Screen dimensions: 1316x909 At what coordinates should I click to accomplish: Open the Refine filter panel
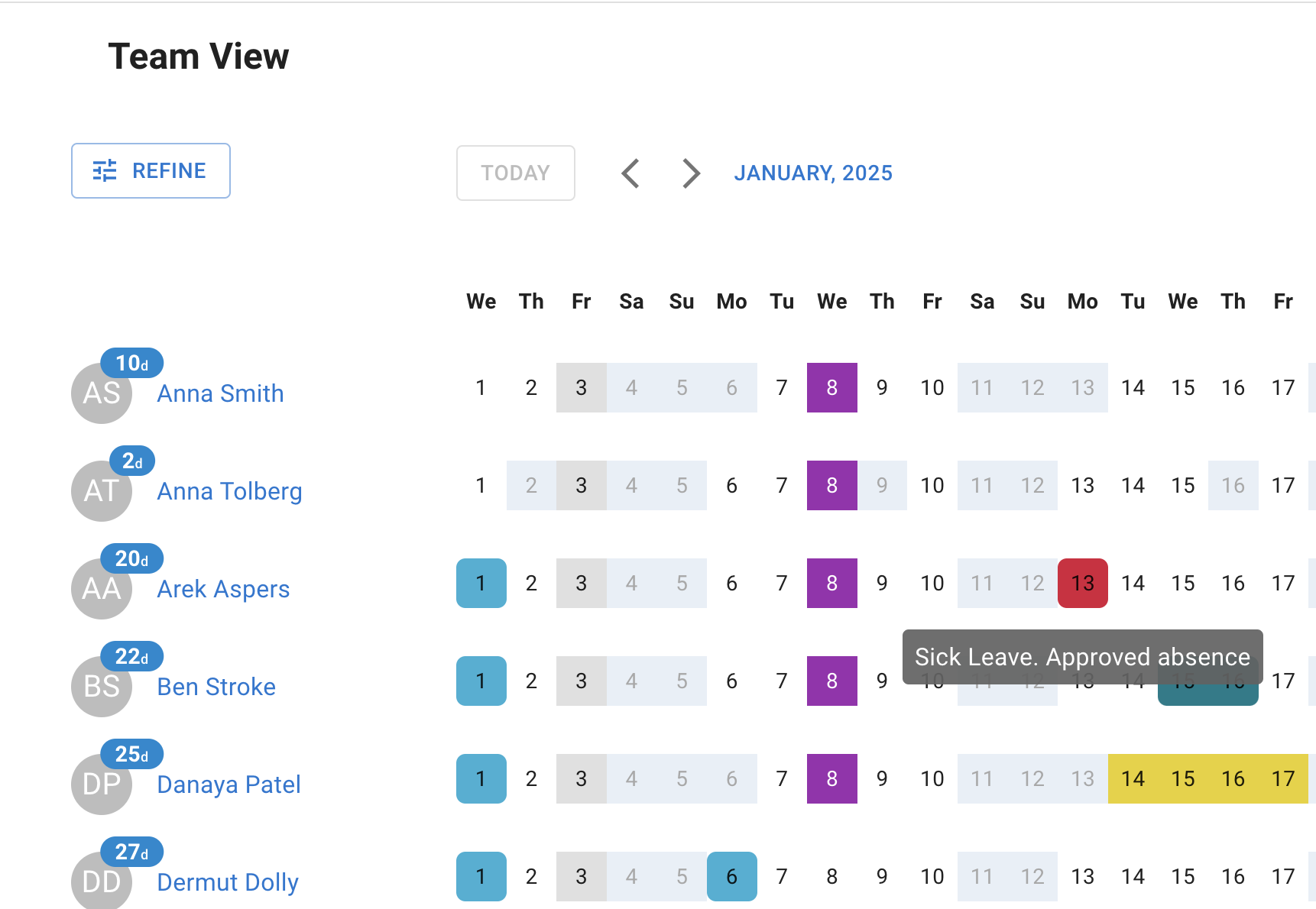pyautogui.click(x=151, y=170)
